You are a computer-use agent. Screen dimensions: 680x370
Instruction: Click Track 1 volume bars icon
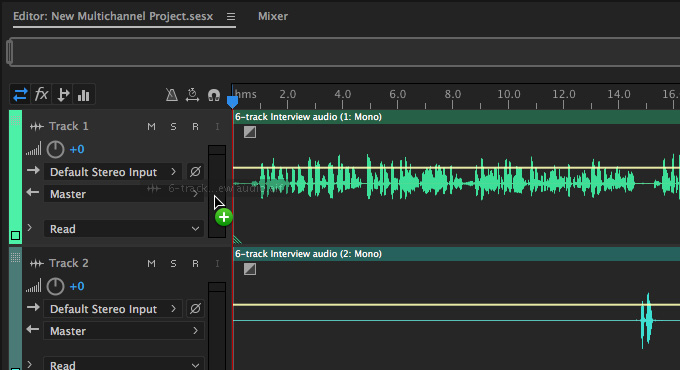point(34,149)
